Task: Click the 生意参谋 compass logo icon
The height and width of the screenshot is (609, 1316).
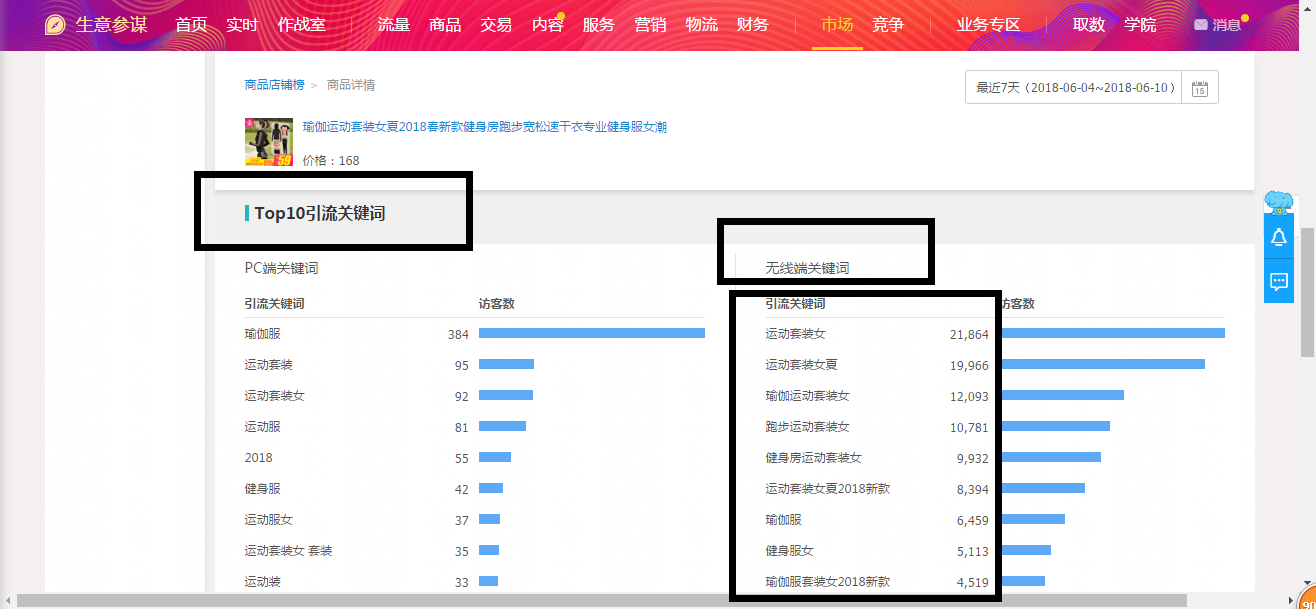Action: coord(56,25)
